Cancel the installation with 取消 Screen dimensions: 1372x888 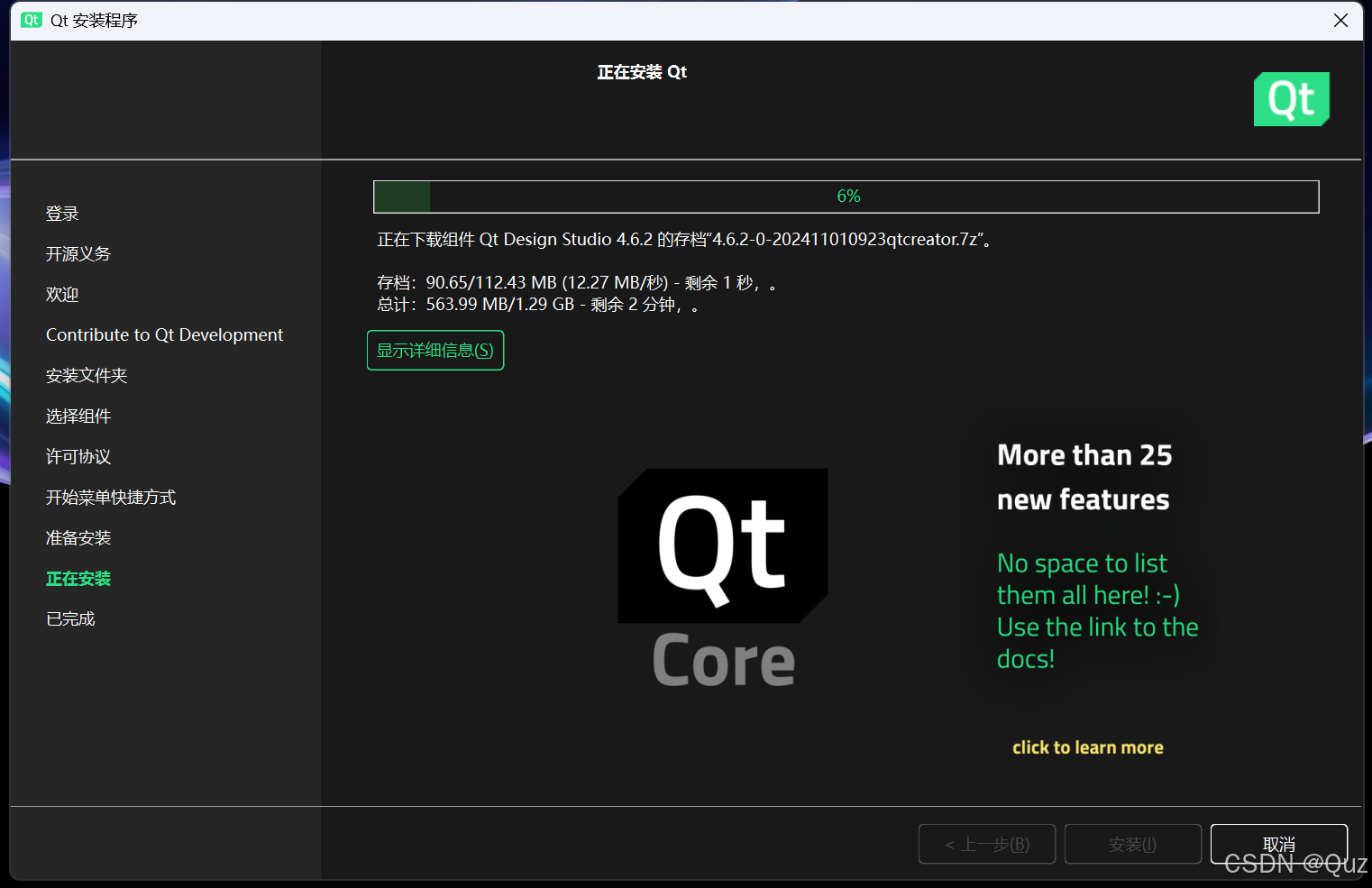click(x=1278, y=844)
